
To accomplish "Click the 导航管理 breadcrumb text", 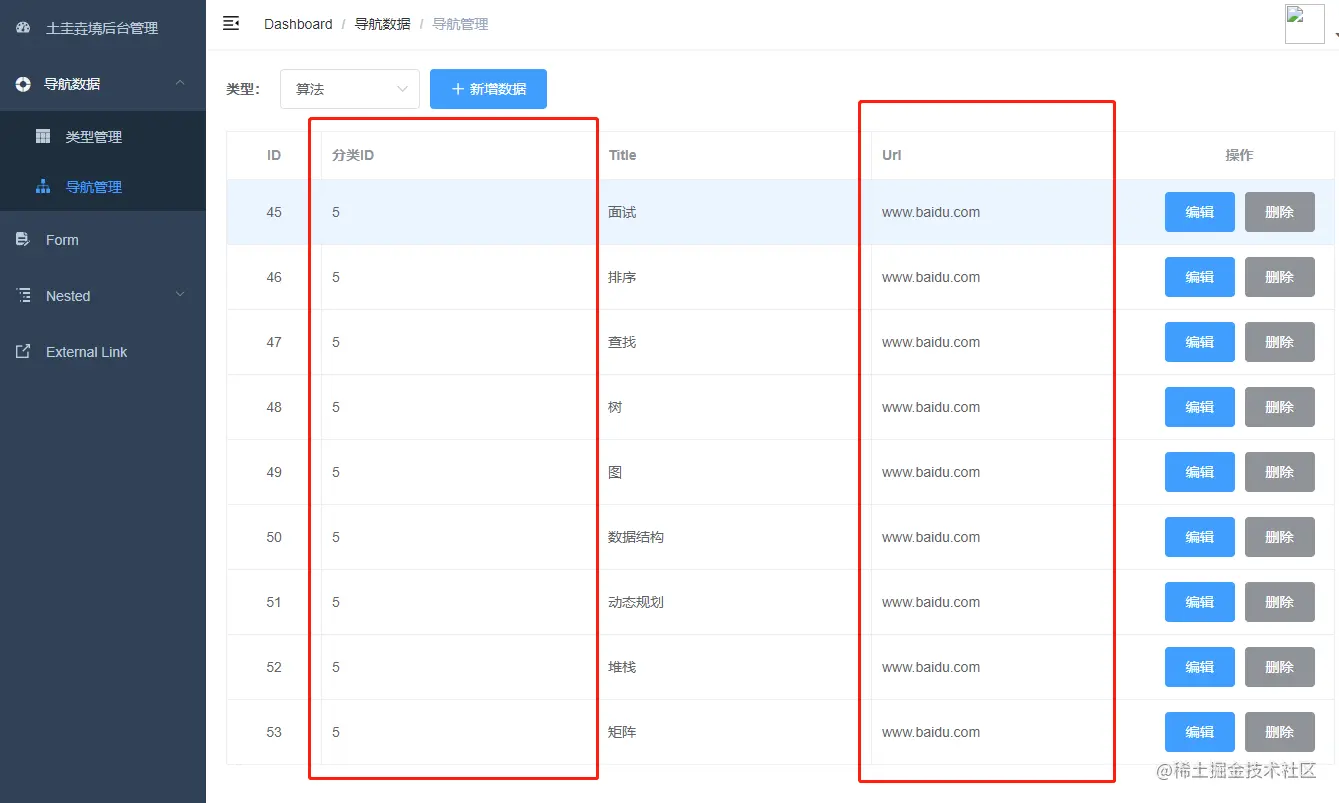I will pyautogui.click(x=460, y=24).
